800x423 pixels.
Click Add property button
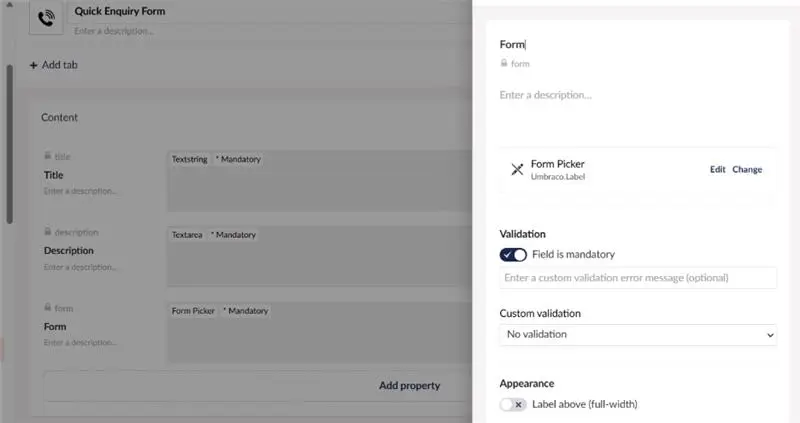click(409, 386)
